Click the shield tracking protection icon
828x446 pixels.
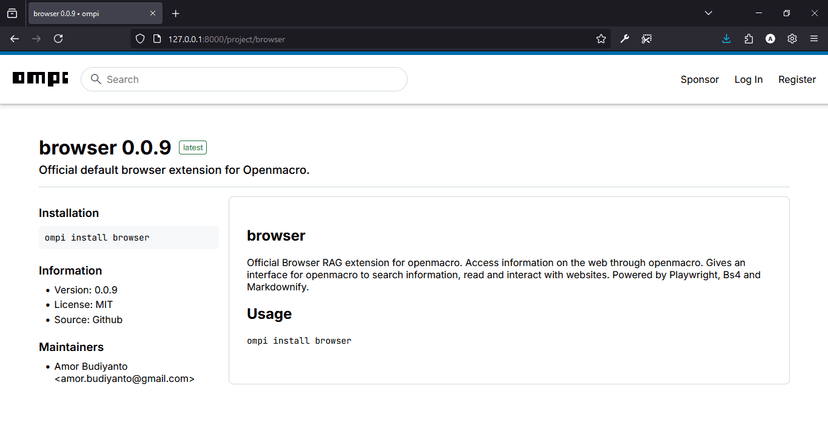pos(140,39)
